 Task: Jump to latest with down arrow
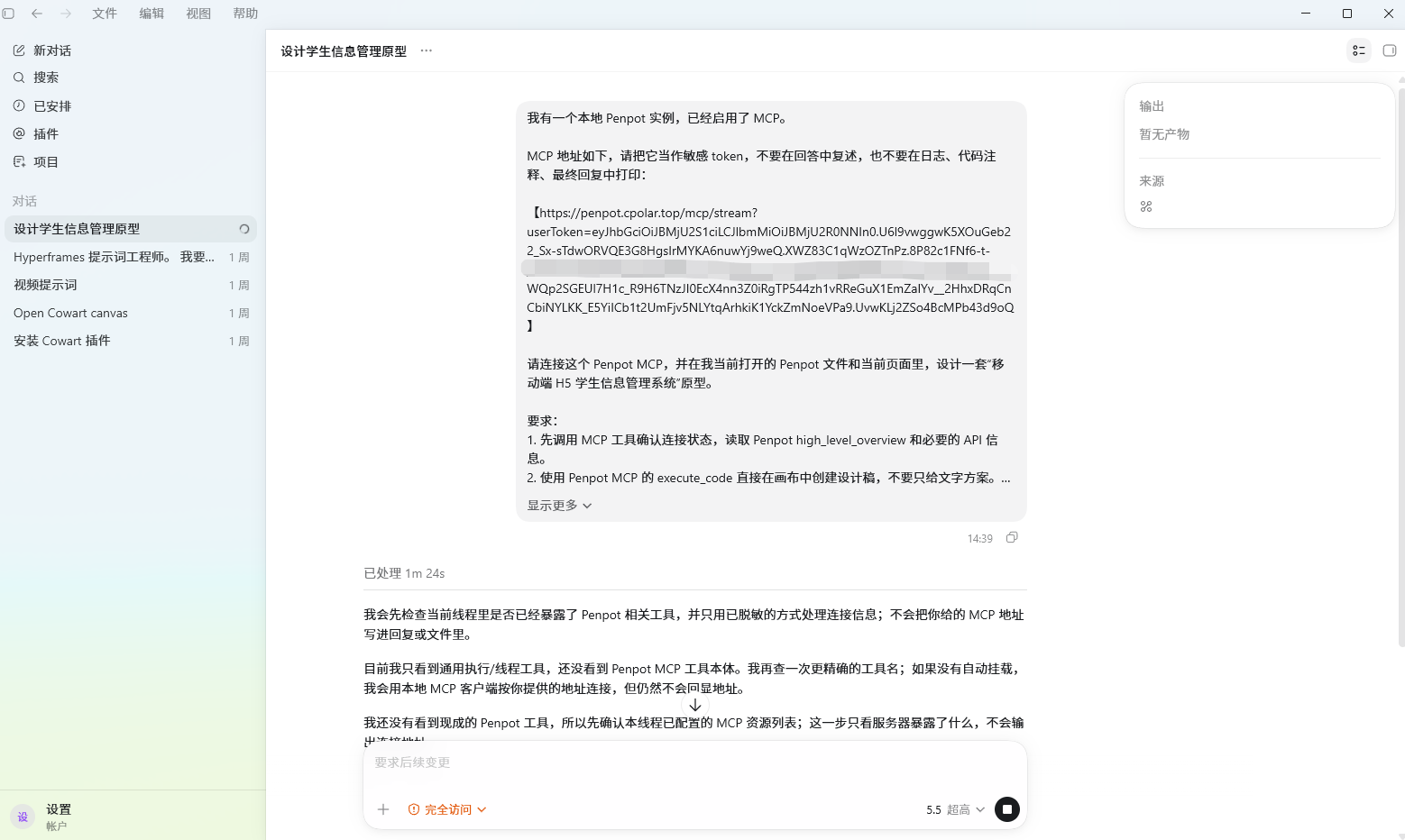point(695,705)
